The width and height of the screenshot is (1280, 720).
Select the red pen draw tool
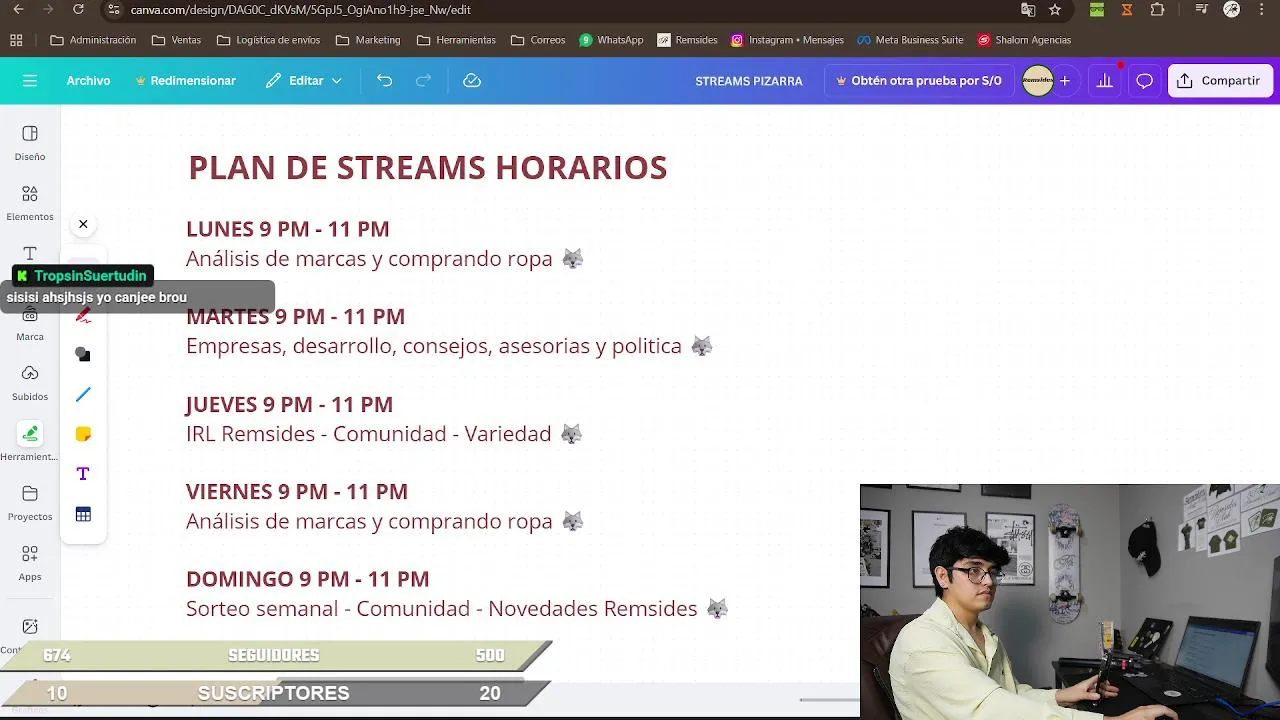click(x=83, y=316)
